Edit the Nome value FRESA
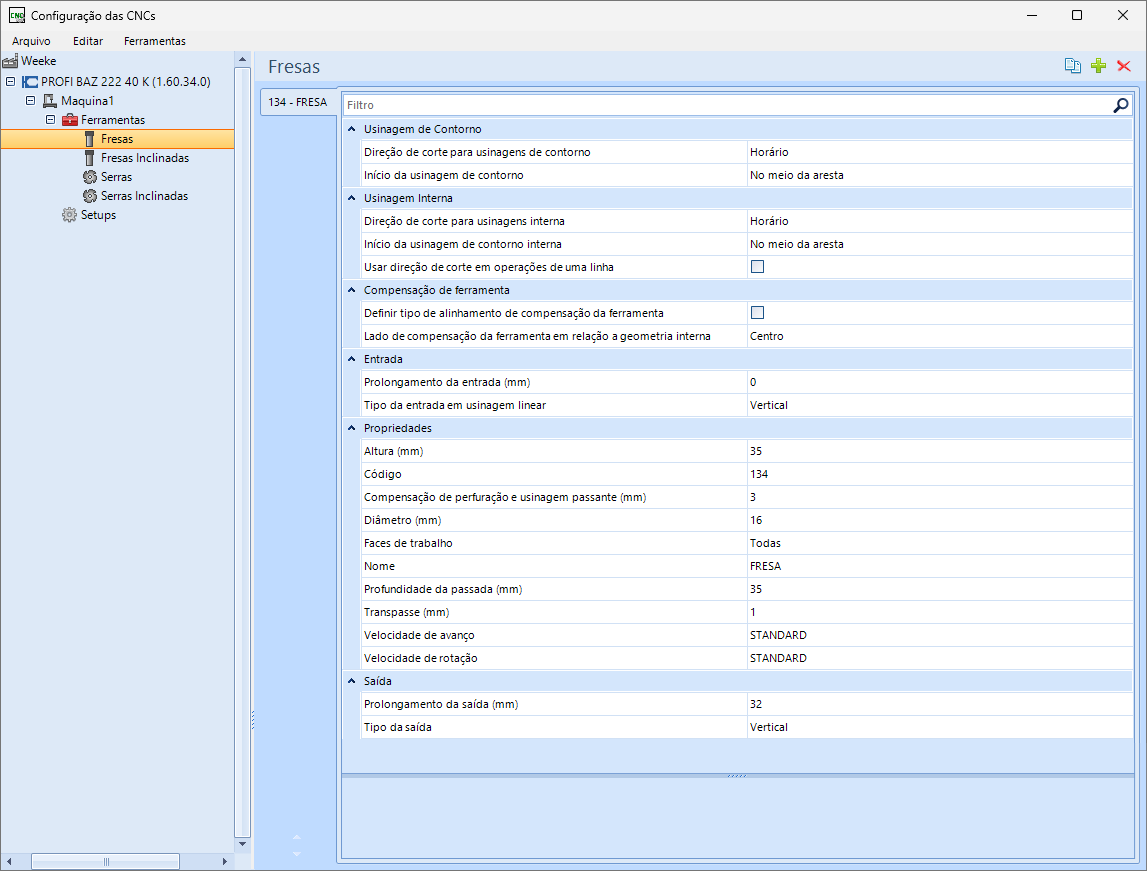 pyautogui.click(x=940, y=567)
